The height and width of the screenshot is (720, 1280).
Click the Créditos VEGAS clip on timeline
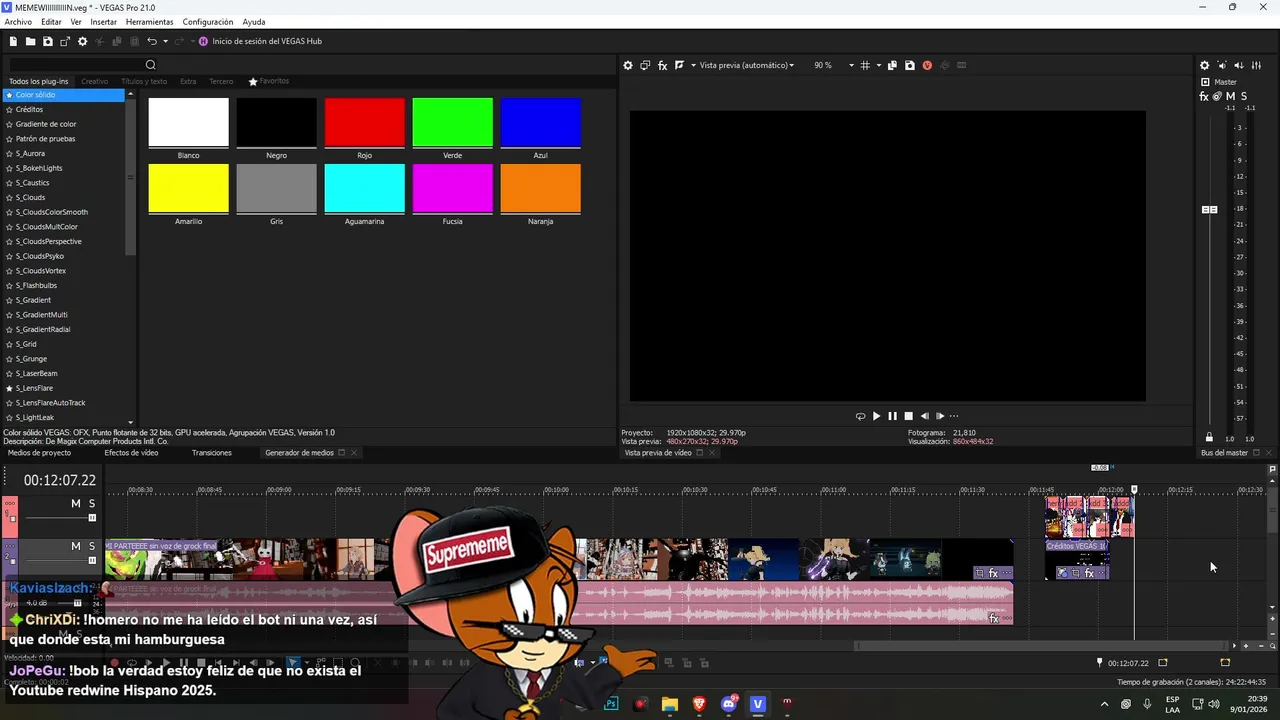coord(1077,559)
